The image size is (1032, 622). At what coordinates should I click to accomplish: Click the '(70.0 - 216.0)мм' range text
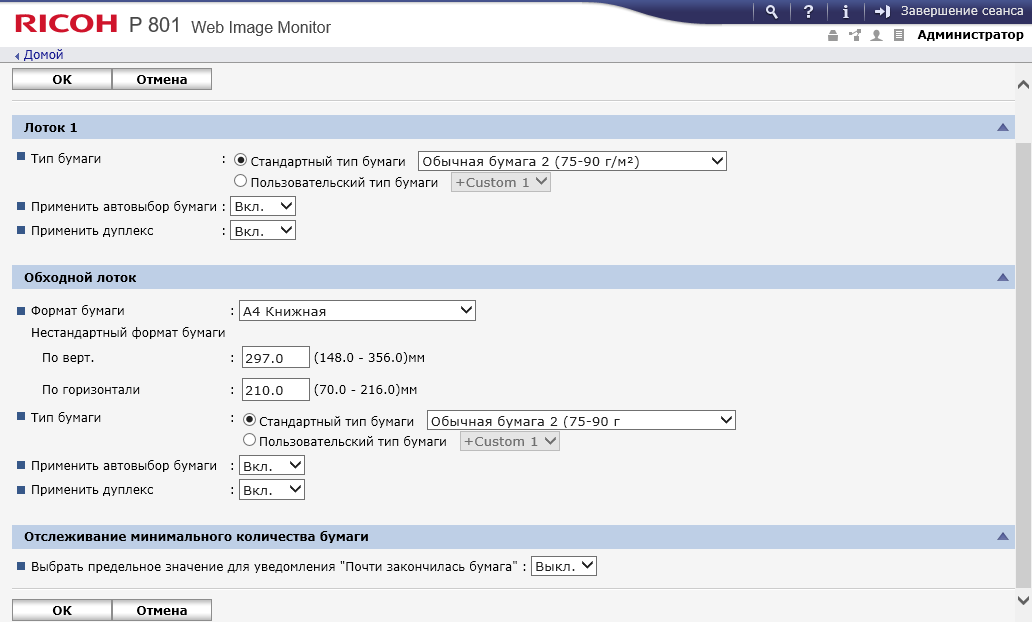(365, 390)
